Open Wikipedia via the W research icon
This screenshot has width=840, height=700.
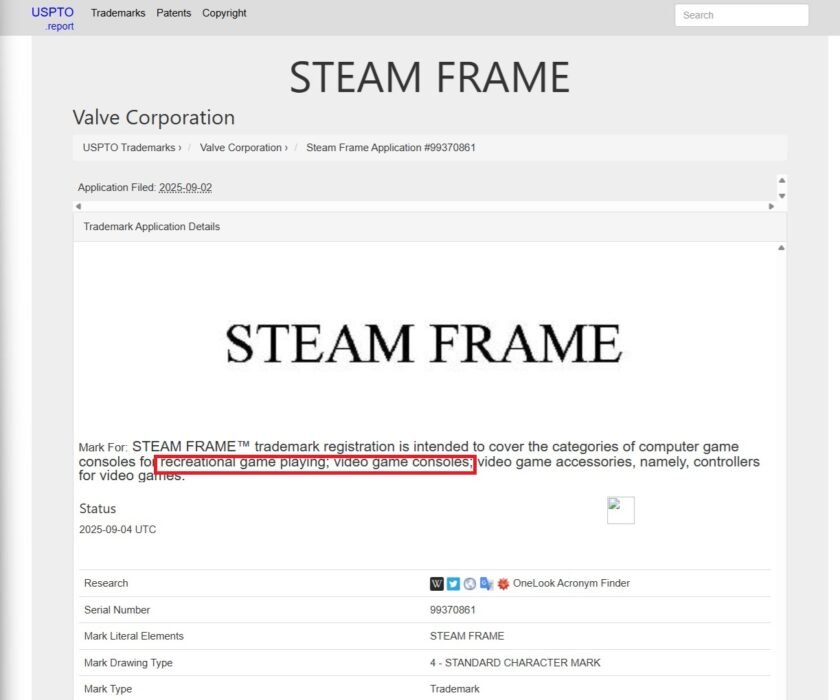[437, 583]
